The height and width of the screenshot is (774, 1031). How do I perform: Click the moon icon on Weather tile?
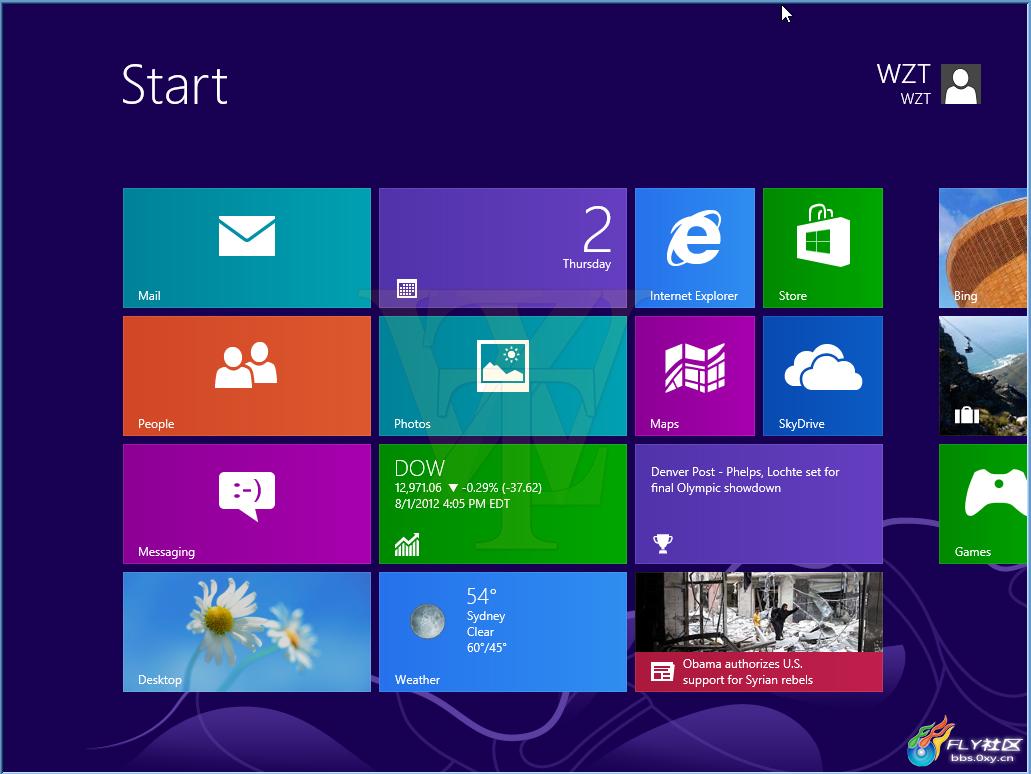427,621
